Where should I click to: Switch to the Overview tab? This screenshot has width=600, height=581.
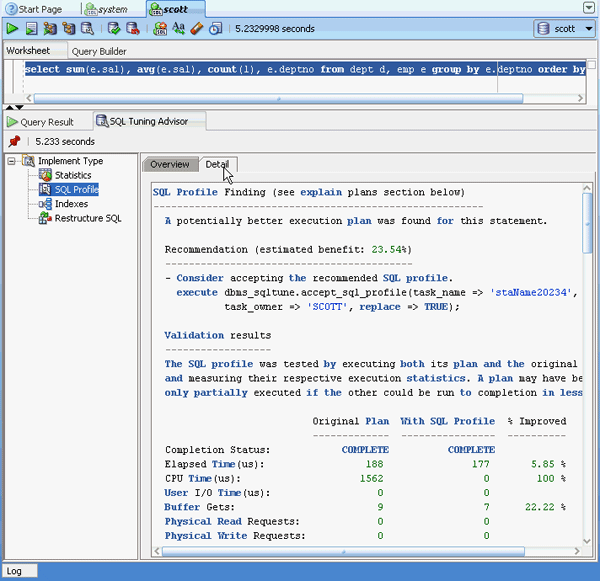(169, 165)
